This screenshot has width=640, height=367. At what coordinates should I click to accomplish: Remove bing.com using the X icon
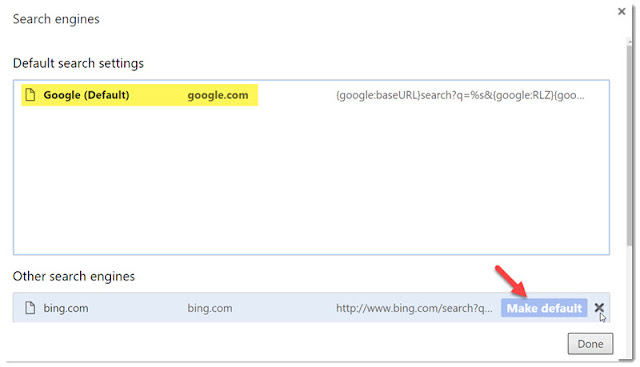coord(599,308)
